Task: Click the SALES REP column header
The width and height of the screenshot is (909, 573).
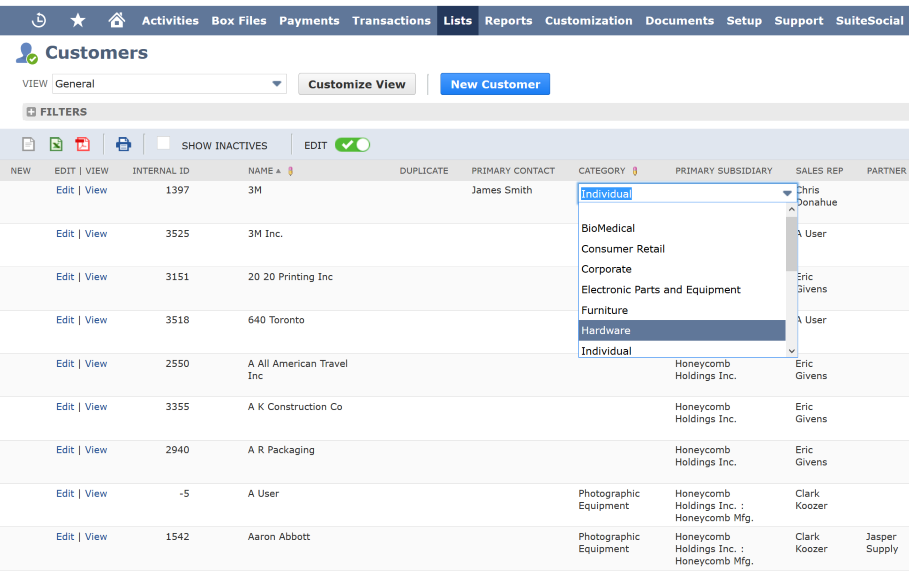Action: (819, 171)
